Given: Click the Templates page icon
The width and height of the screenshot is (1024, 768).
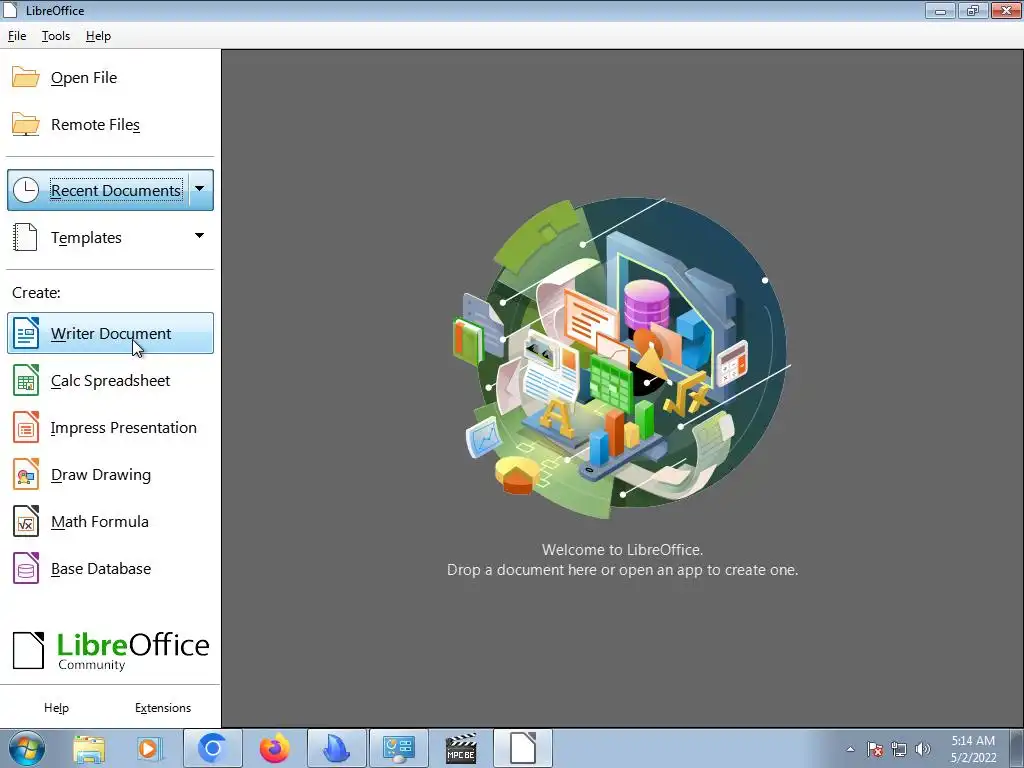Looking at the screenshot, I should click(x=25, y=237).
